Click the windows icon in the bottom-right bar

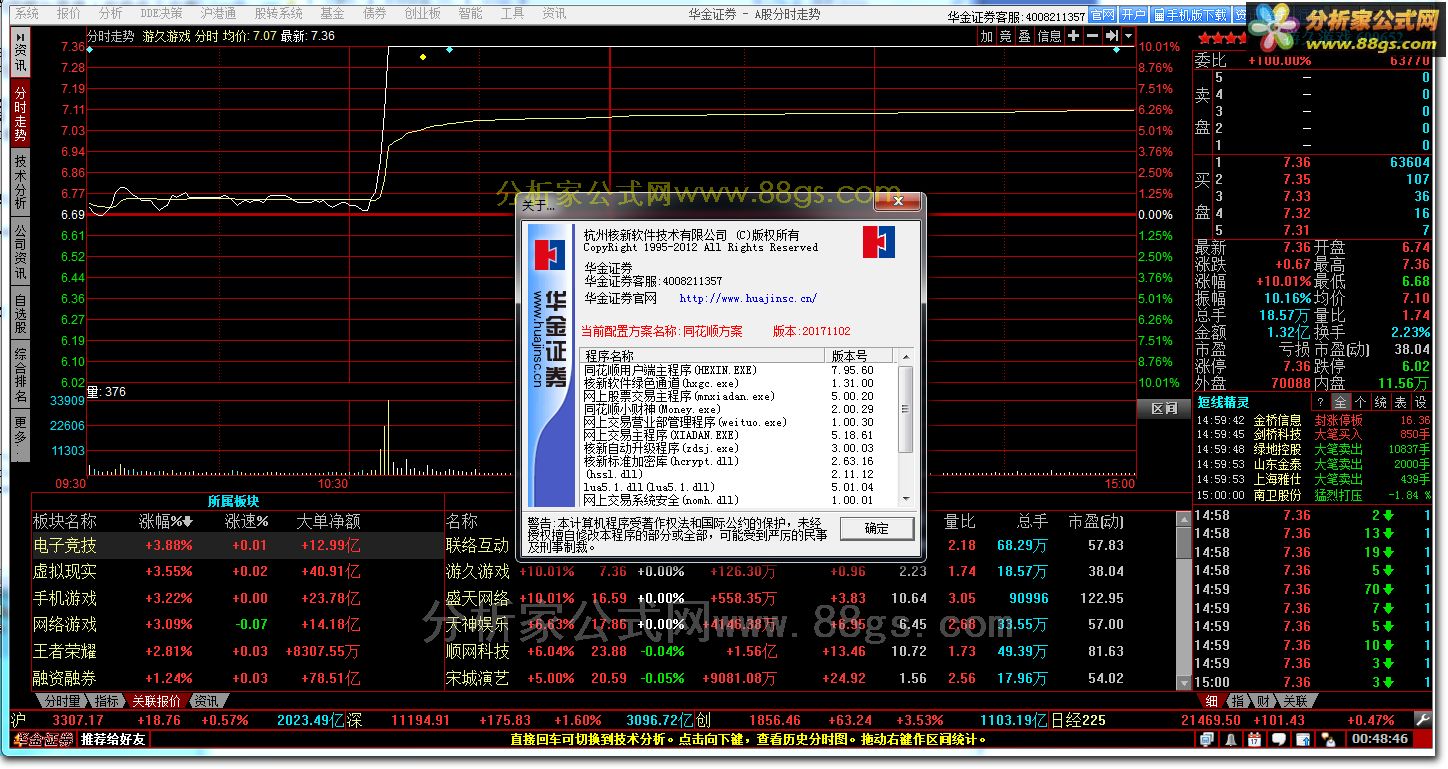click(1207, 739)
